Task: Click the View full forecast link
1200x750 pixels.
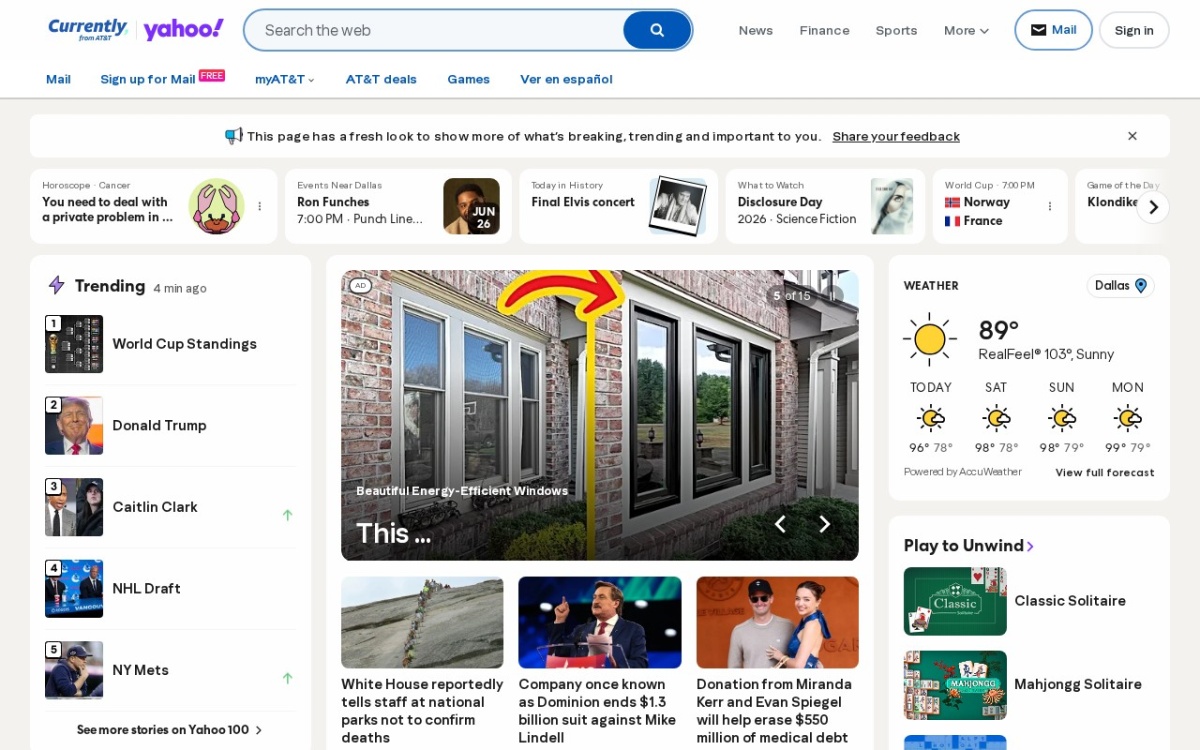Action: click(x=1105, y=473)
